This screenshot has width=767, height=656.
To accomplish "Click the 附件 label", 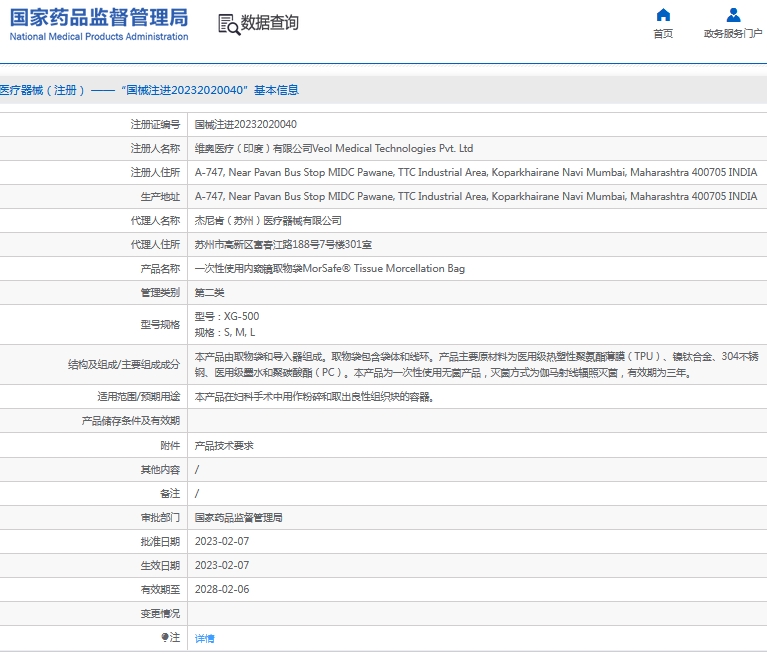I will (x=170, y=446).
